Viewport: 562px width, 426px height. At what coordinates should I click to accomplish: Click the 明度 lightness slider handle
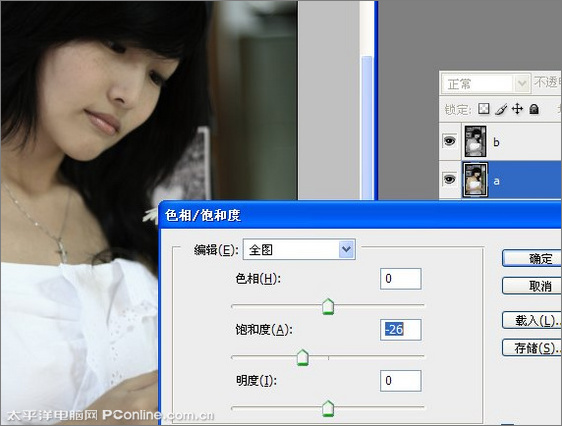pos(328,408)
